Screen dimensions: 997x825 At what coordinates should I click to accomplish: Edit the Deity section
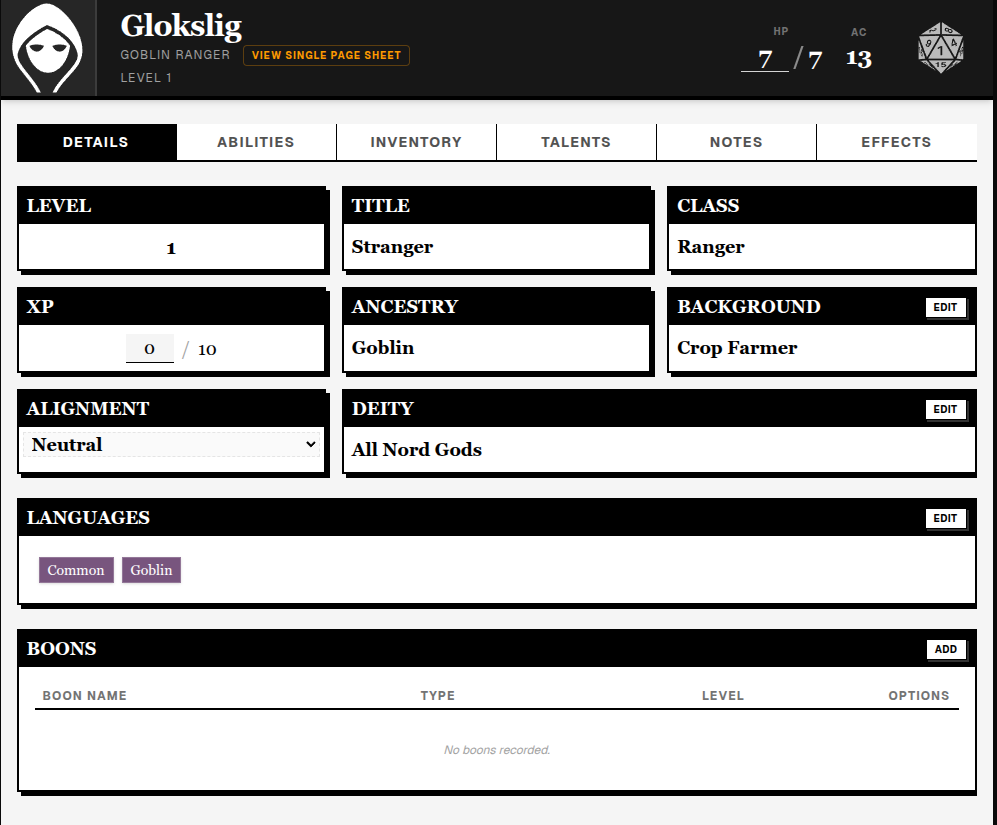point(945,409)
